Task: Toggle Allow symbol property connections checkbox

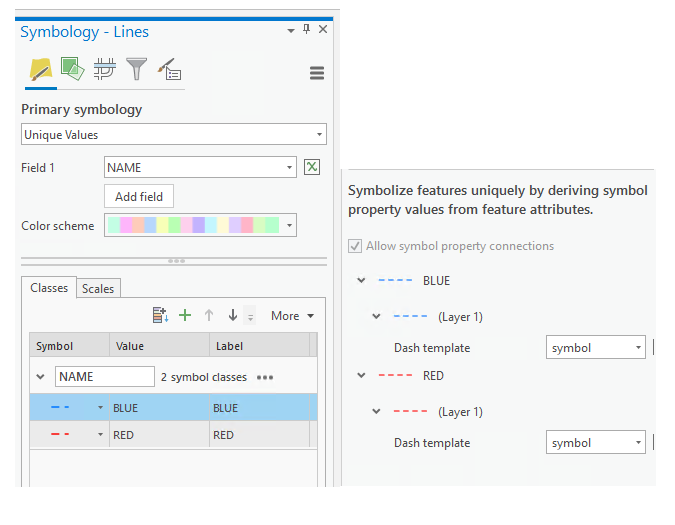Action: [355, 246]
